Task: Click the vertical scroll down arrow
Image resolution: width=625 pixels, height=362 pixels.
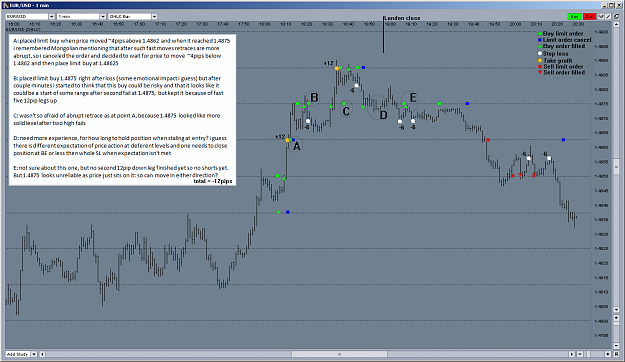Action: click(617, 310)
